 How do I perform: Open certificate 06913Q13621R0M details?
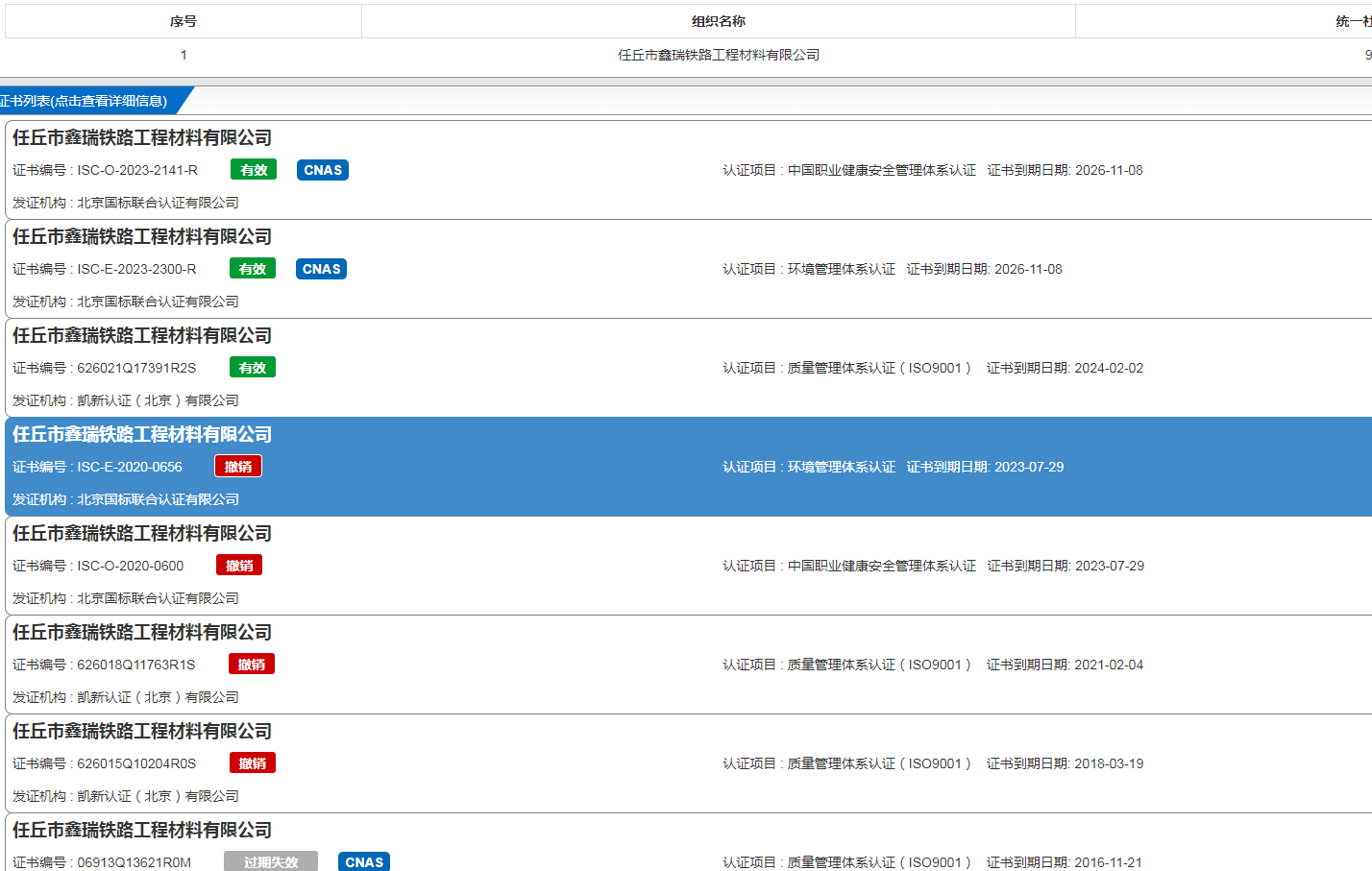point(688,842)
